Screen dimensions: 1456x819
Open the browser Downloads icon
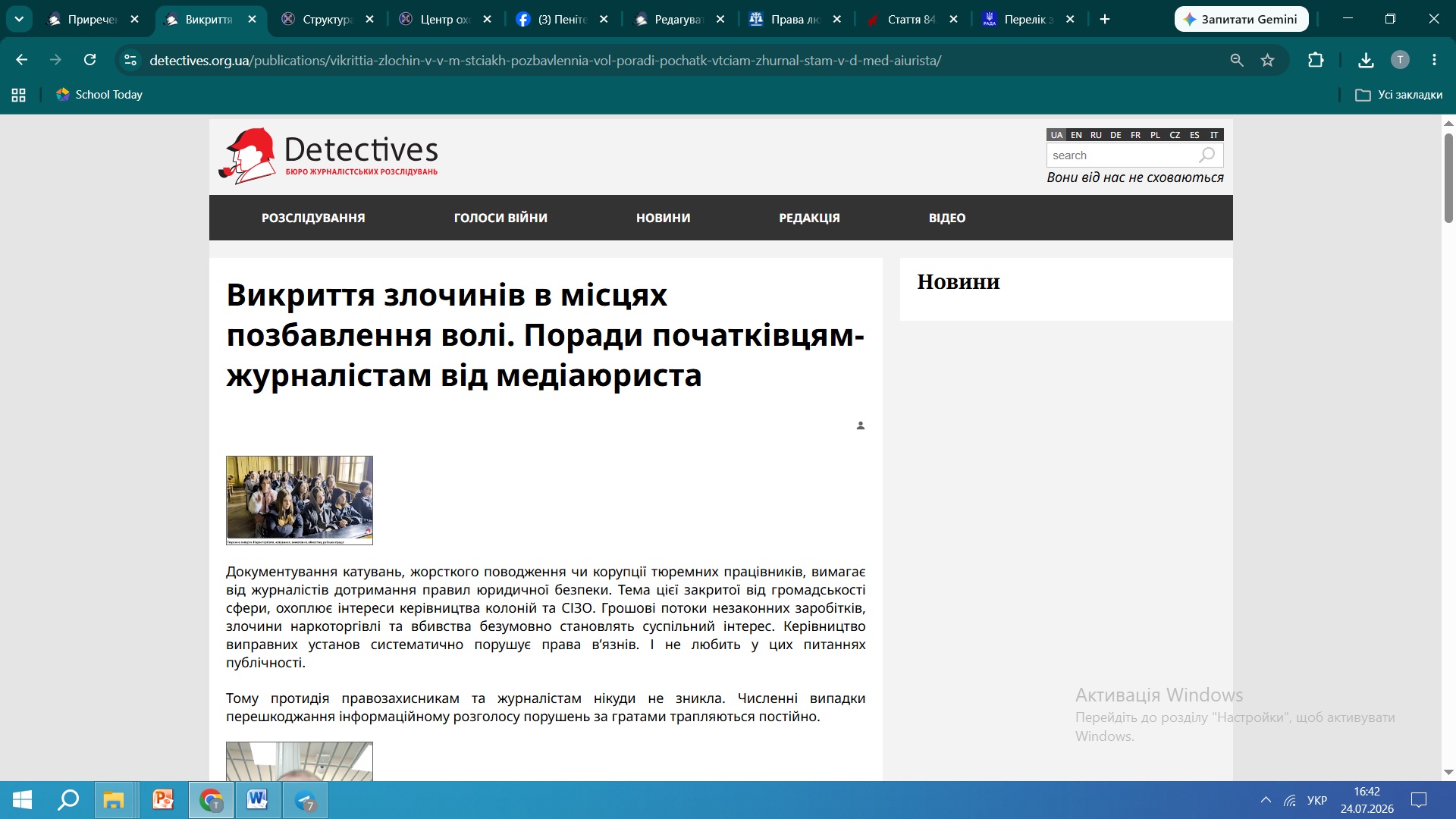pyautogui.click(x=1366, y=60)
